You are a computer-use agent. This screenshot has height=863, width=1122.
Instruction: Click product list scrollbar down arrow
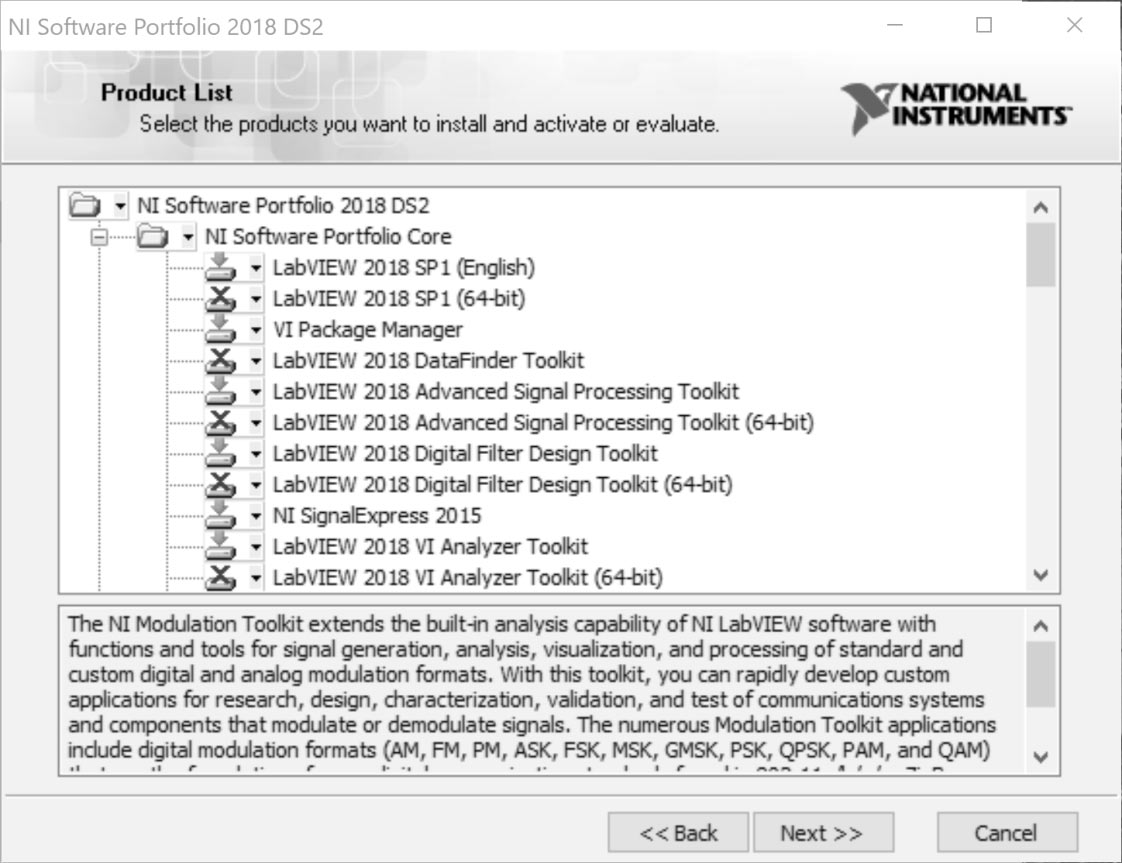point(1041,575)
